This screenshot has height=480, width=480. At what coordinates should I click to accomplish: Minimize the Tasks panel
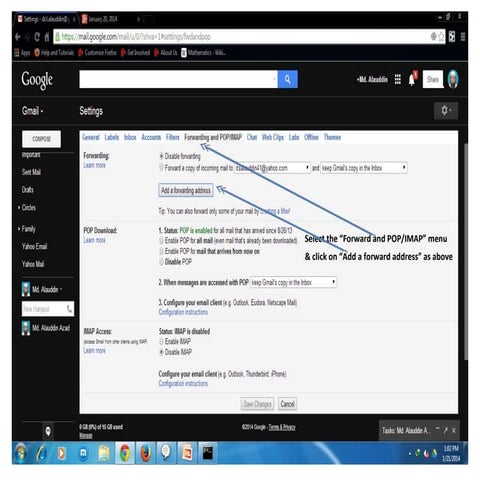pyautogui.click(x=438, y=430)
